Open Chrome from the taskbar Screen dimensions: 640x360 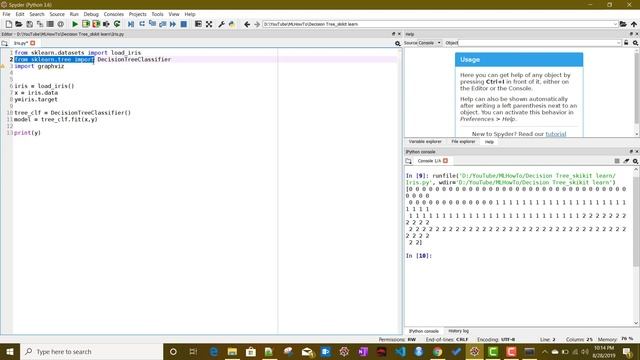[x=437, y=351]
